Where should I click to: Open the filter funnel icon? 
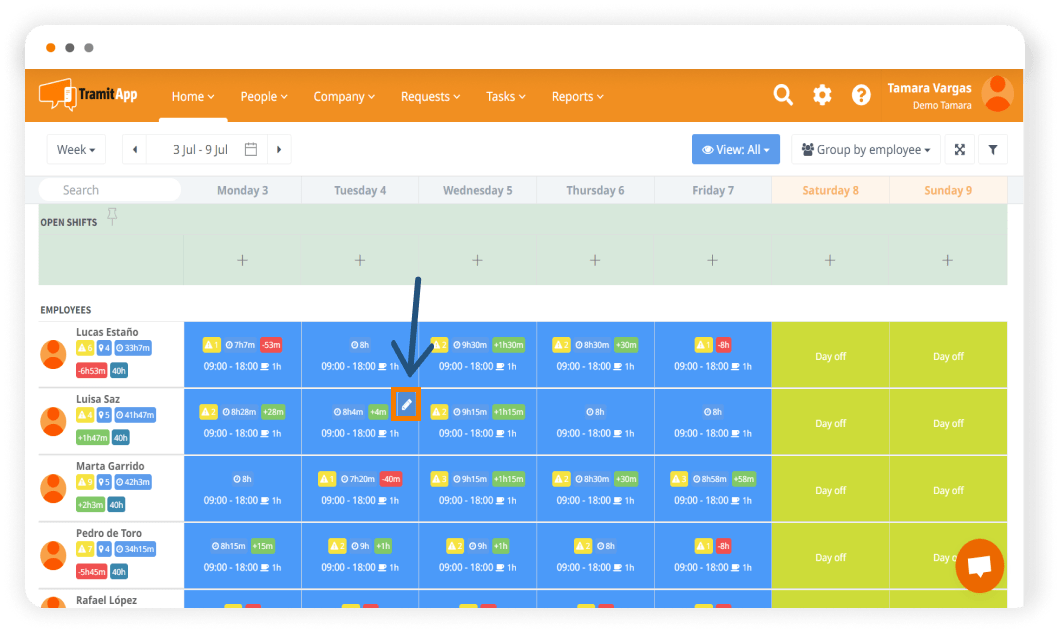point(993,150)
